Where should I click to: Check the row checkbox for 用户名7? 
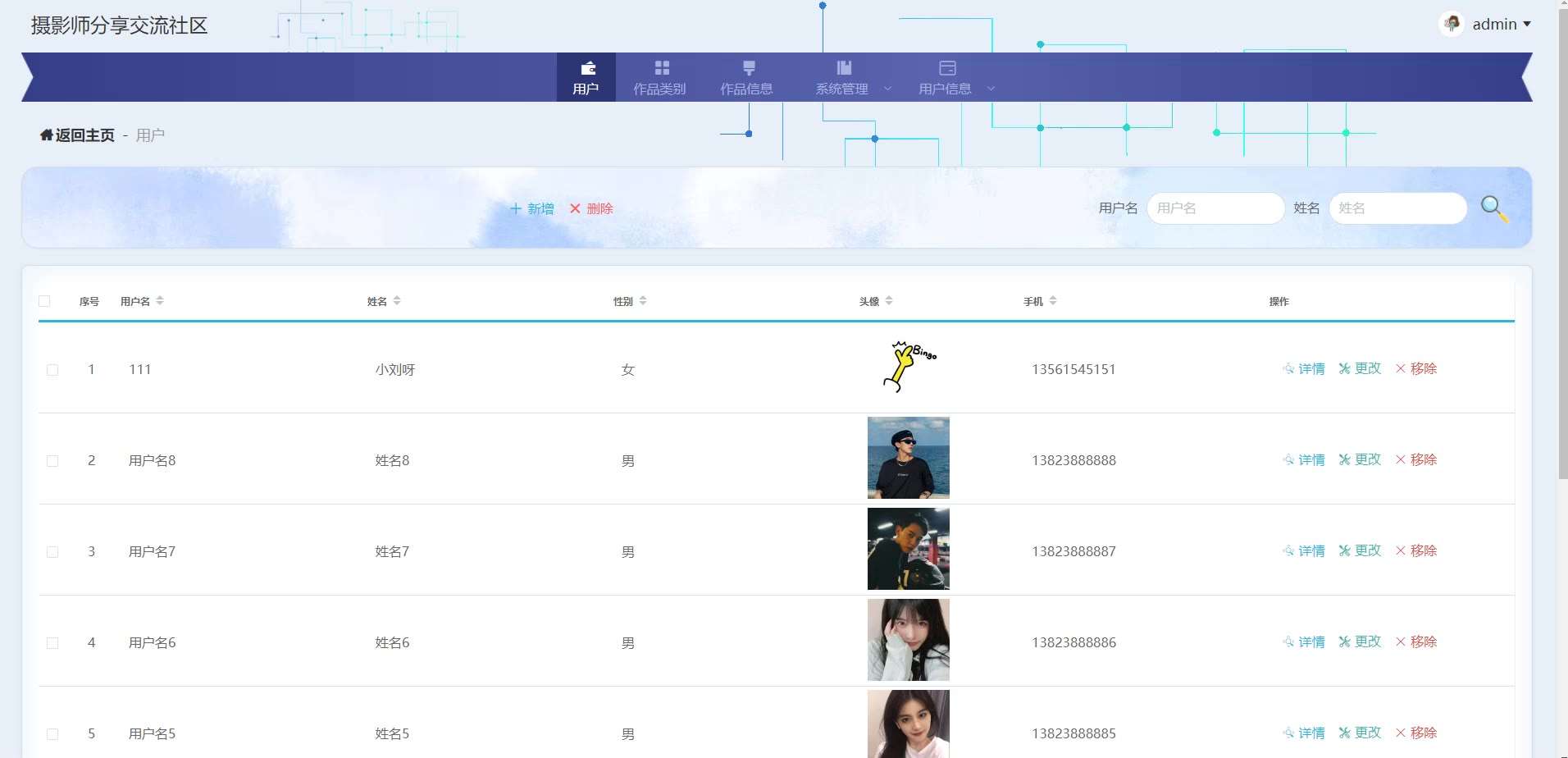[52, 552]
